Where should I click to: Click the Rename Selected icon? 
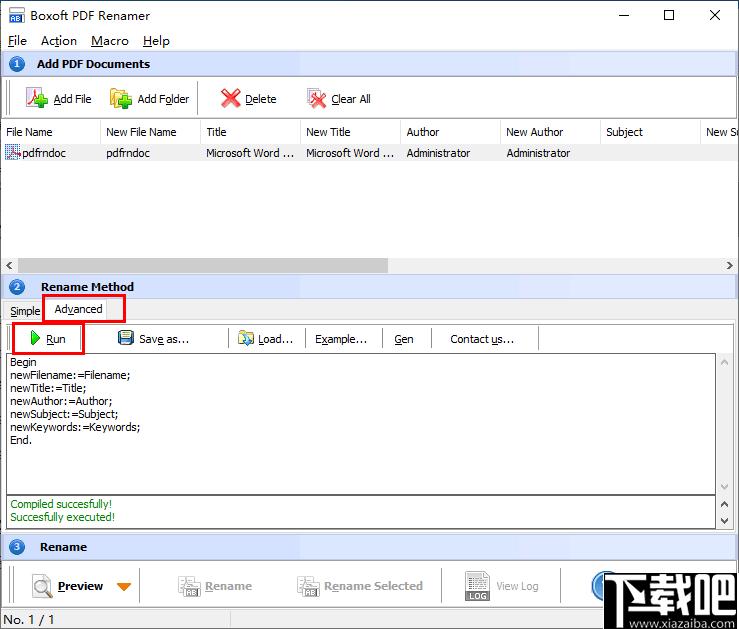pos(308,586)
